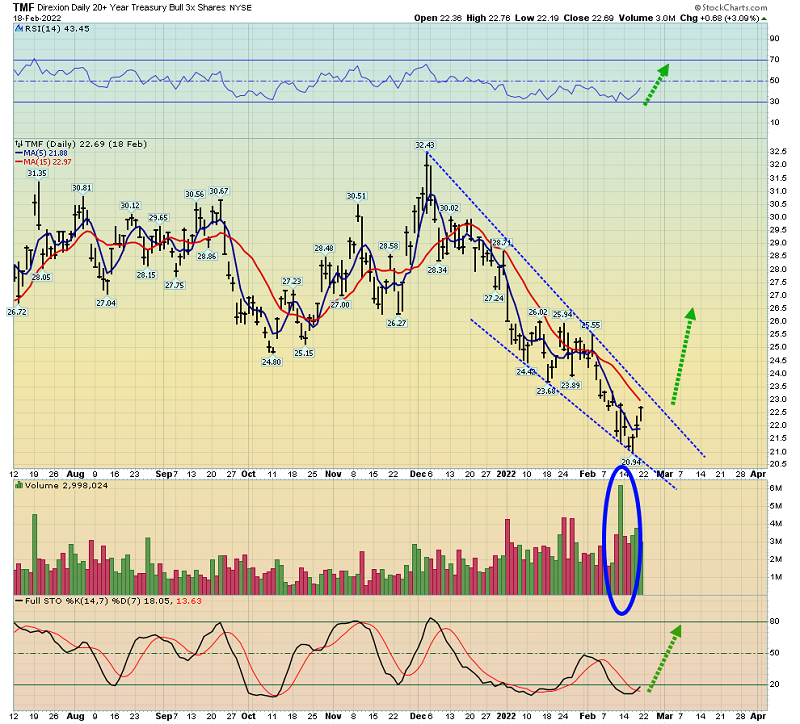This screenshot has height=724, width=800.
Task: Click the black line marker before Full STO
Action: click(x=19, y=601)
